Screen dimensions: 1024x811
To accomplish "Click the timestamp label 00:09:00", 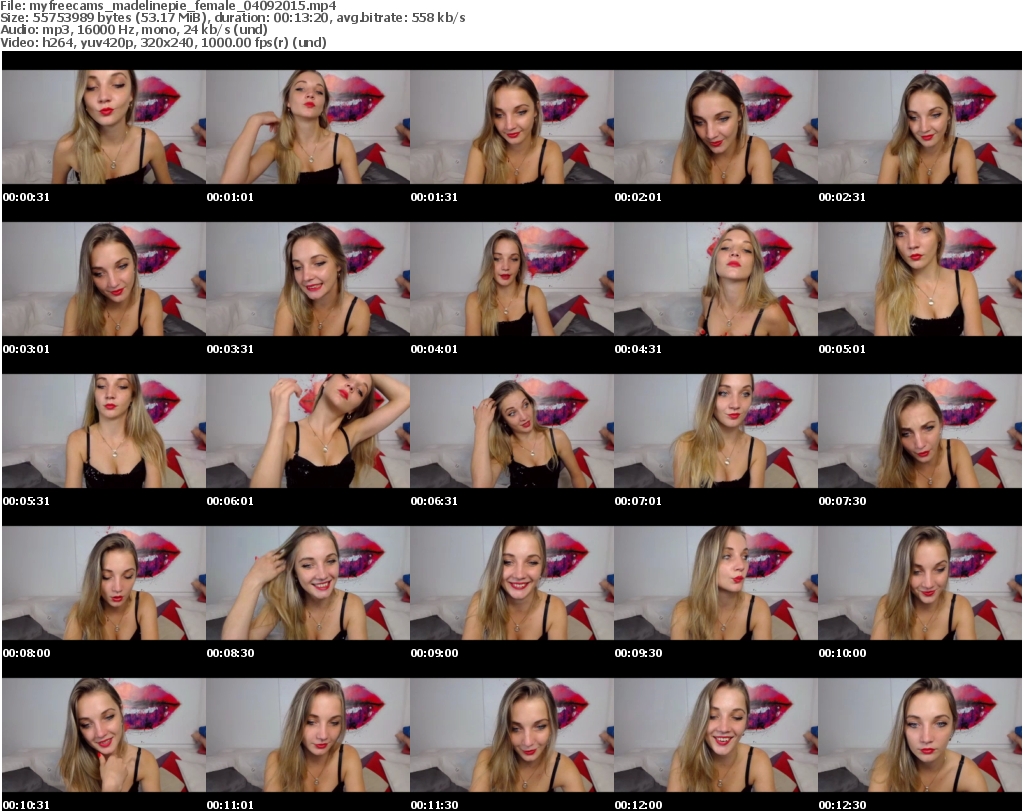I will coord(434,653).
